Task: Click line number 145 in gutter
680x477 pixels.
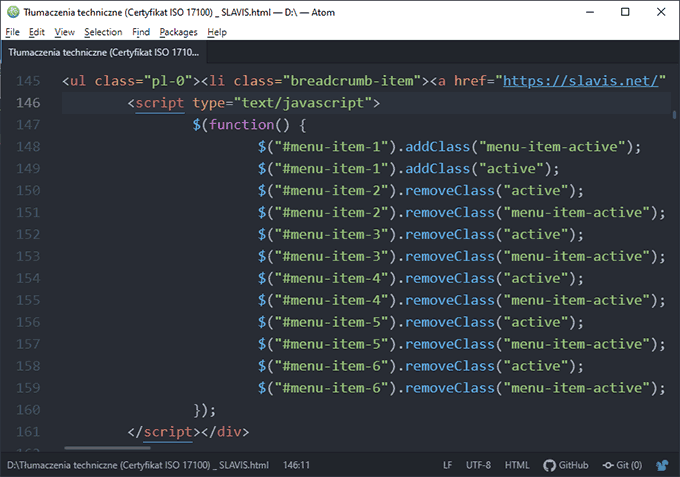Action: 28,81
